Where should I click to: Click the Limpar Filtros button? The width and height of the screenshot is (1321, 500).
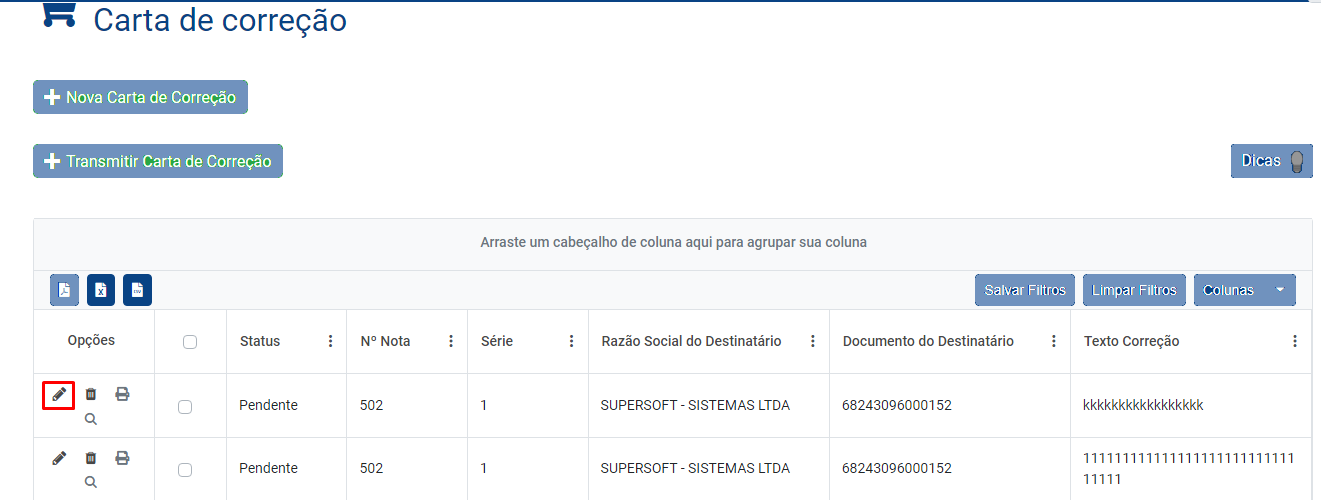pos(1134,290)
